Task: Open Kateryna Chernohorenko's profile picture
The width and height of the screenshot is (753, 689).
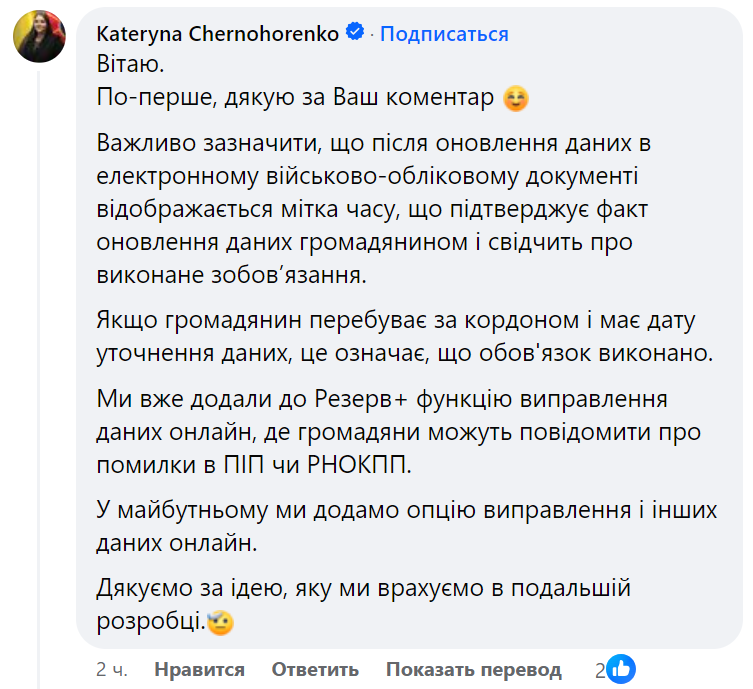Action: [x=40, y=39]
